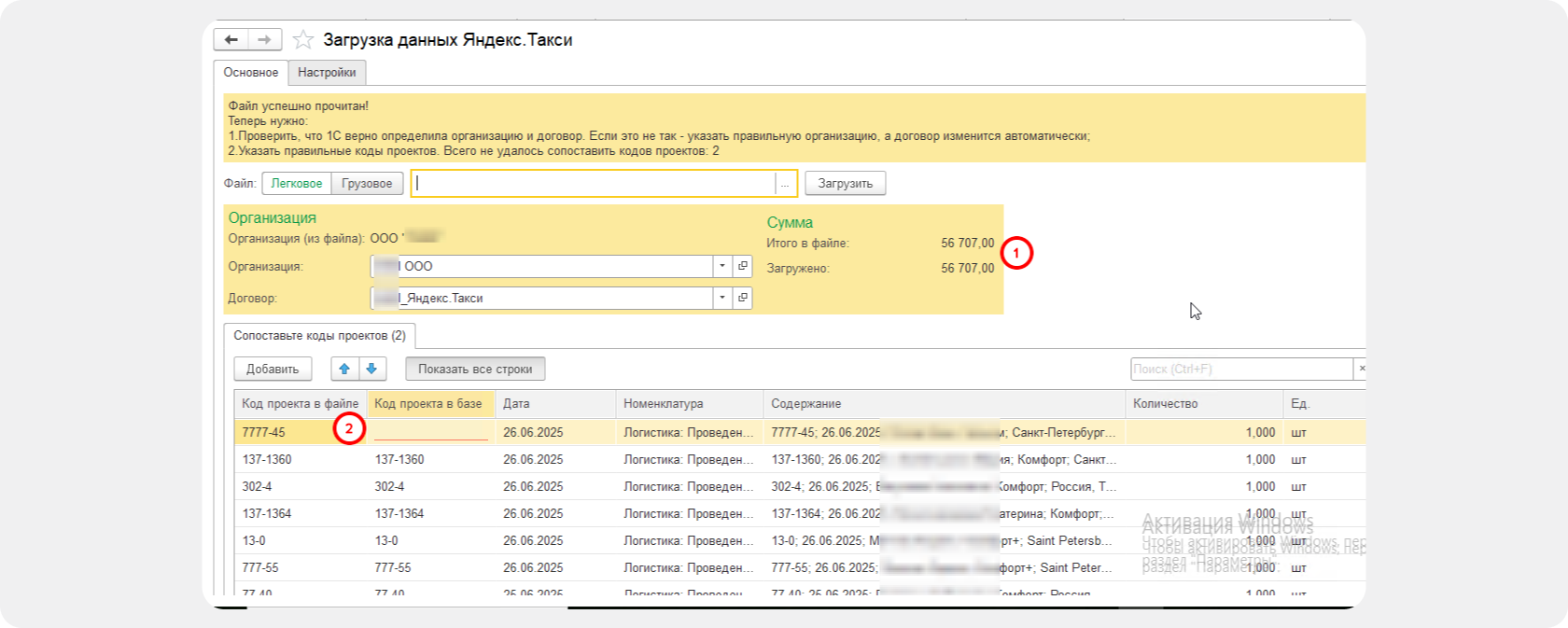Click date cell in 137-1360 row
This screenshot has height=628, width=1568.
[555, 460]
